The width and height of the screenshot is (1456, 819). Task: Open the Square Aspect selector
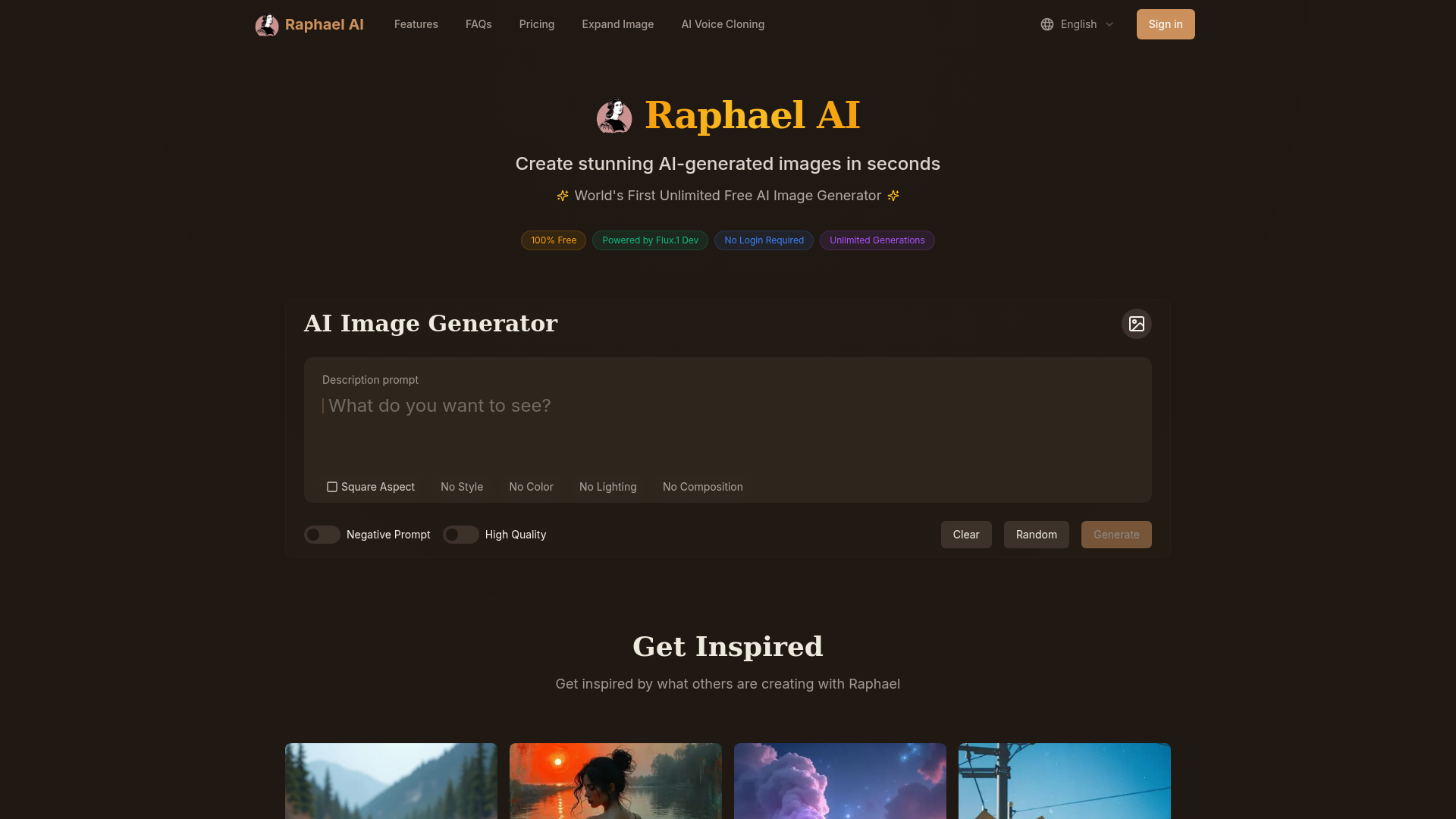coord(371,487)
